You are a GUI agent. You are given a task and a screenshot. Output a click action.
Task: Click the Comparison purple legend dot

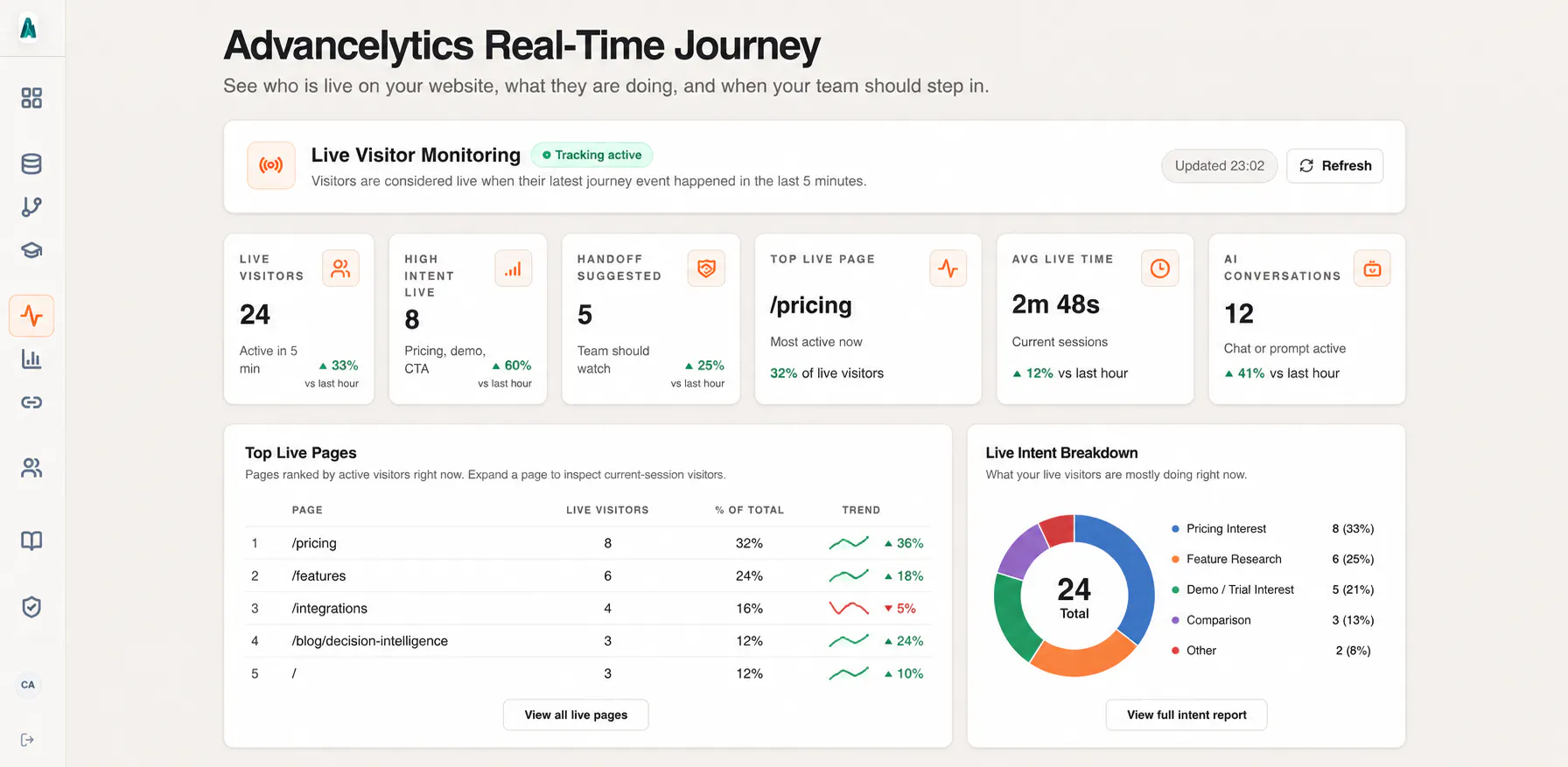pos(1175,620)
